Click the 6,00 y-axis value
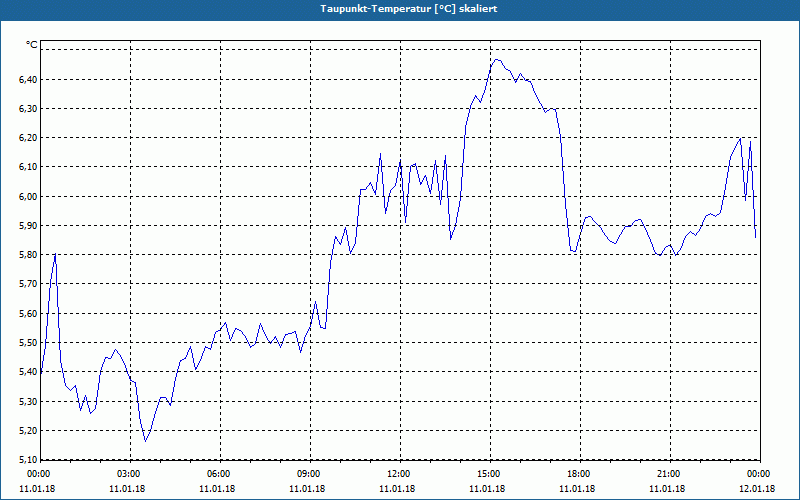Image resolution: width=800 pixels, height=500 pixels. (x=29, y=196)
